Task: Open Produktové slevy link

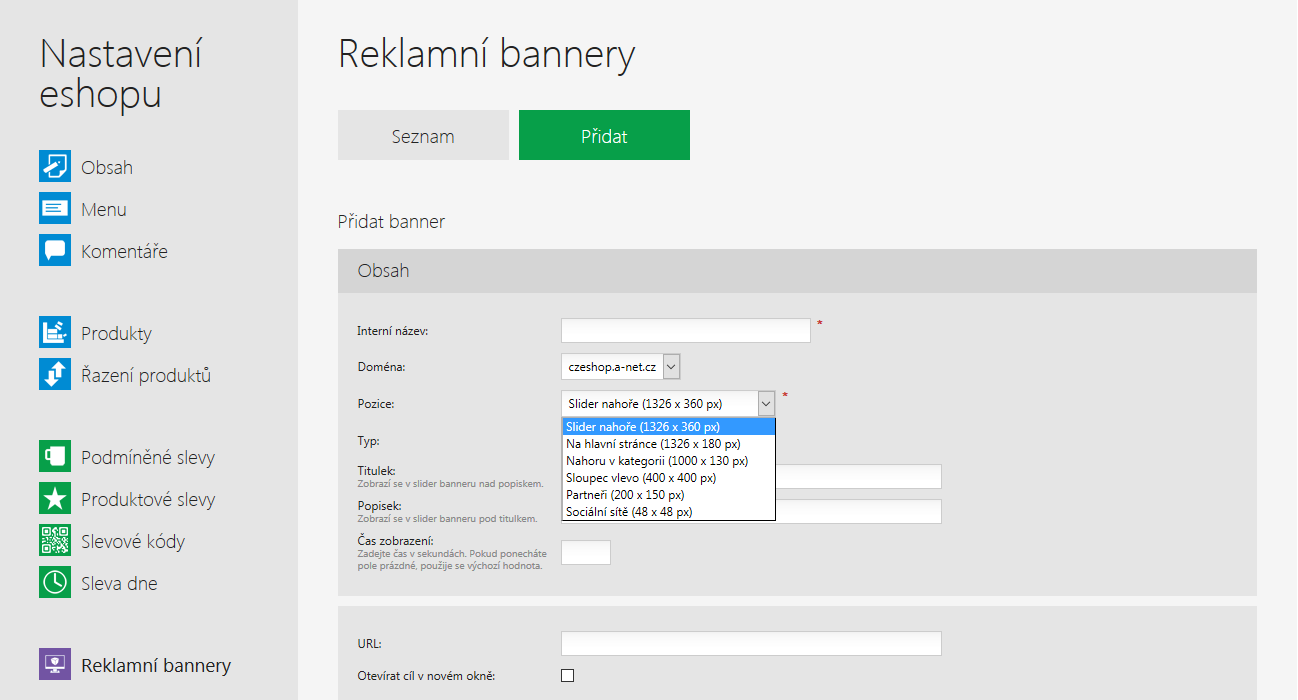Action: (x=148, y=499)
